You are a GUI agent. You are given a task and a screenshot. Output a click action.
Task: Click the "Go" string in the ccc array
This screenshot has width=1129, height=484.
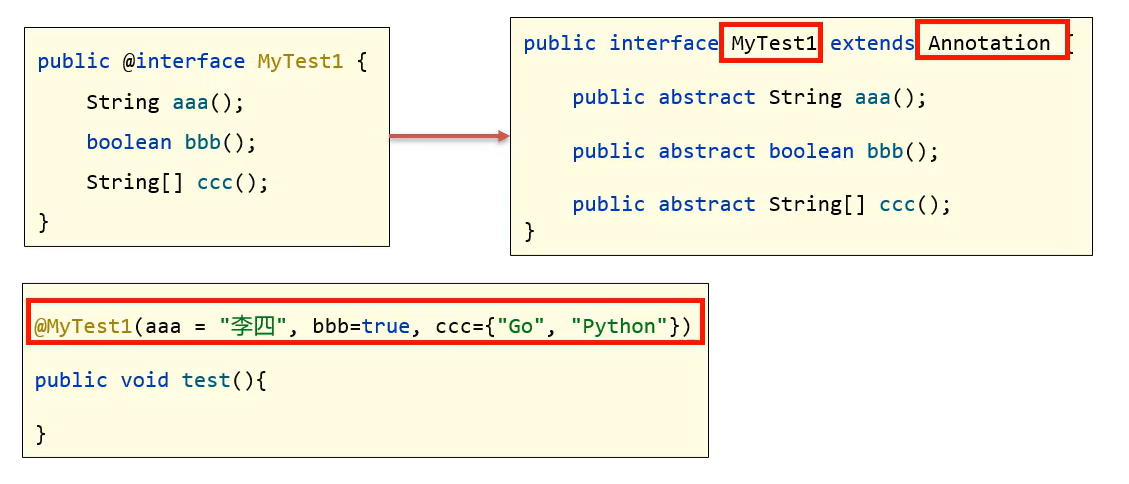coord(520,327)
